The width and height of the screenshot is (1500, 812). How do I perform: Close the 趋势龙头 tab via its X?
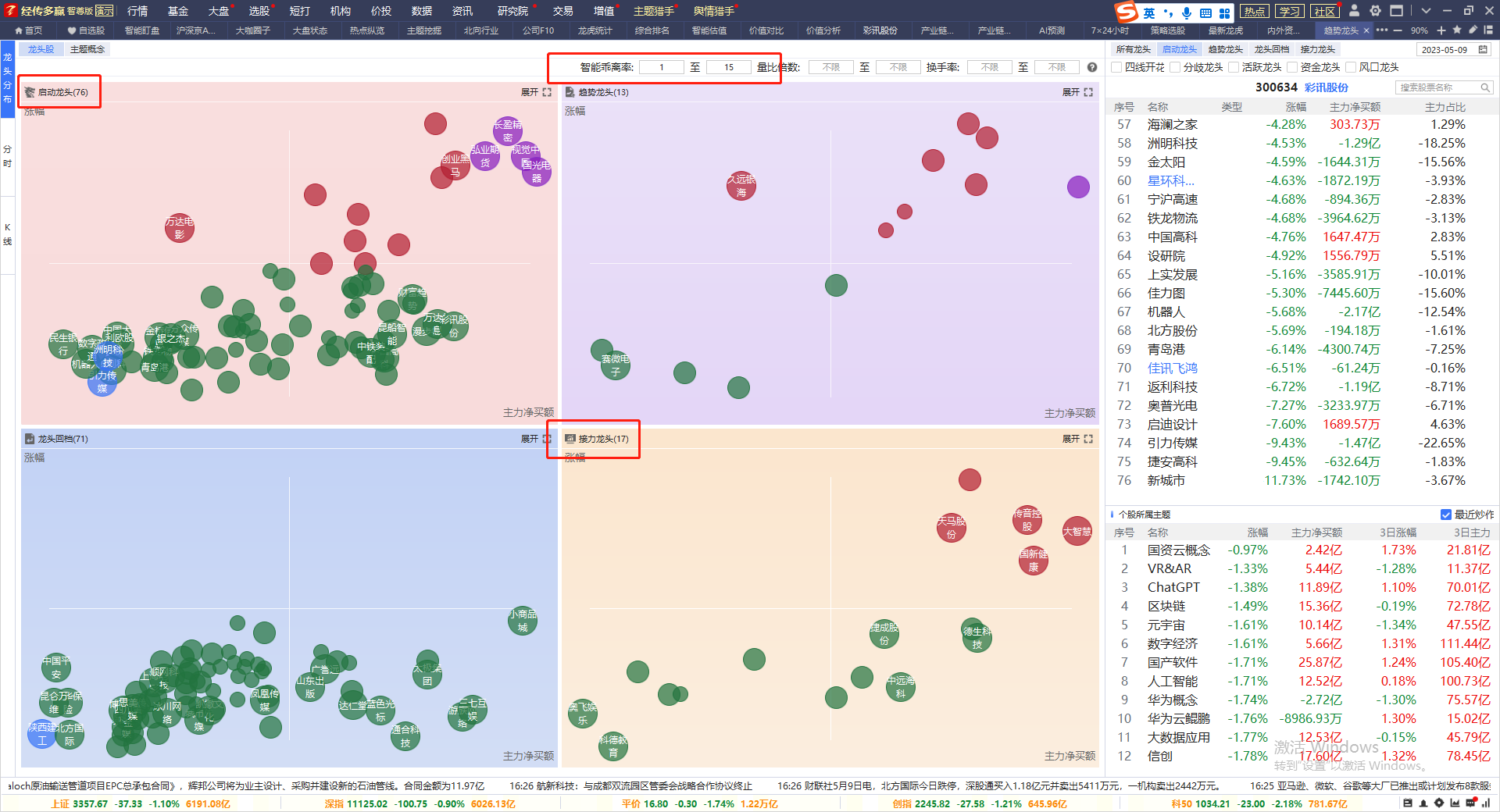tap(1366, 30)
